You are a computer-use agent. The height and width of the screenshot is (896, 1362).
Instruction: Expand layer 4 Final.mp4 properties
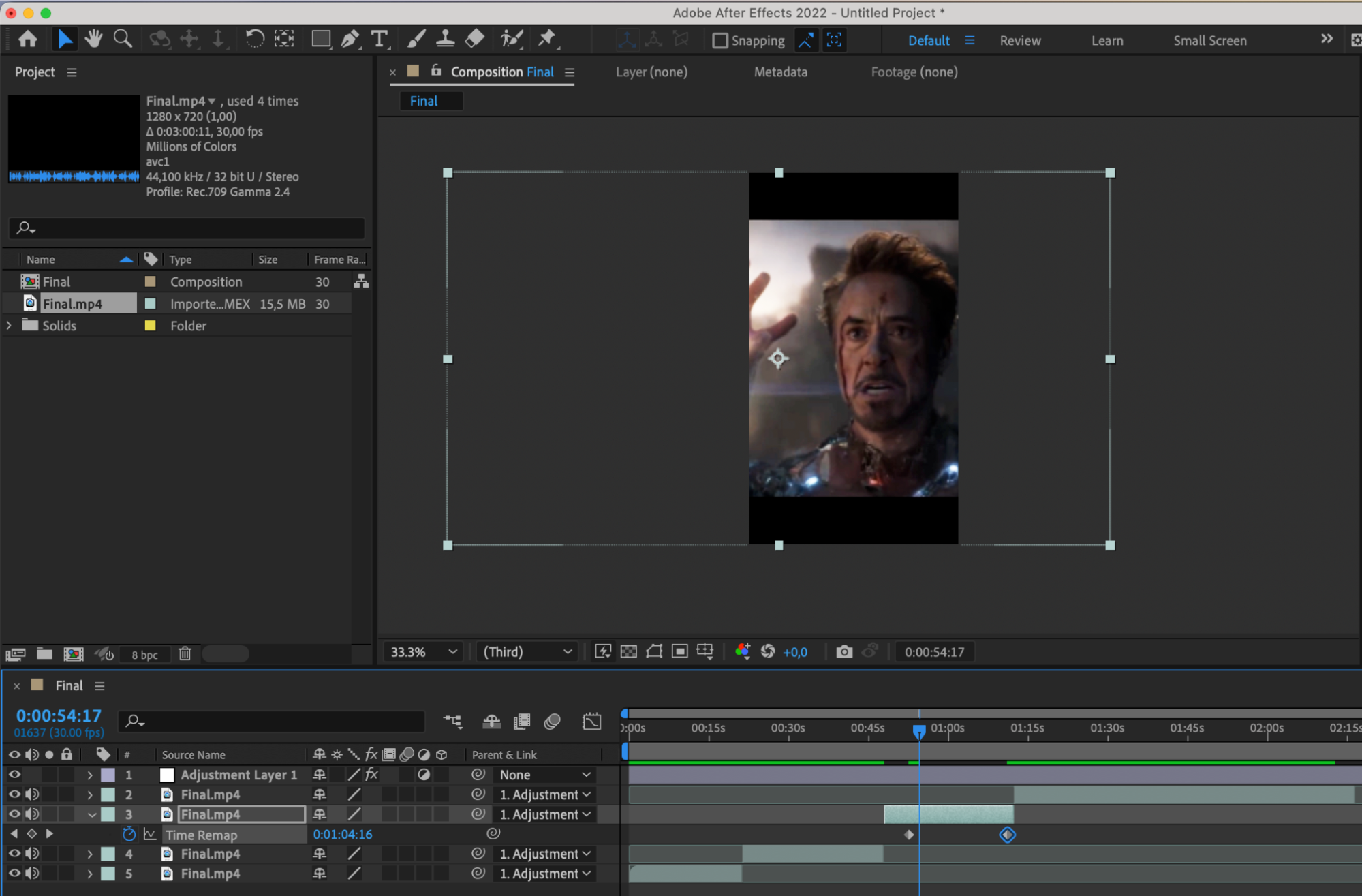point(89,854)
